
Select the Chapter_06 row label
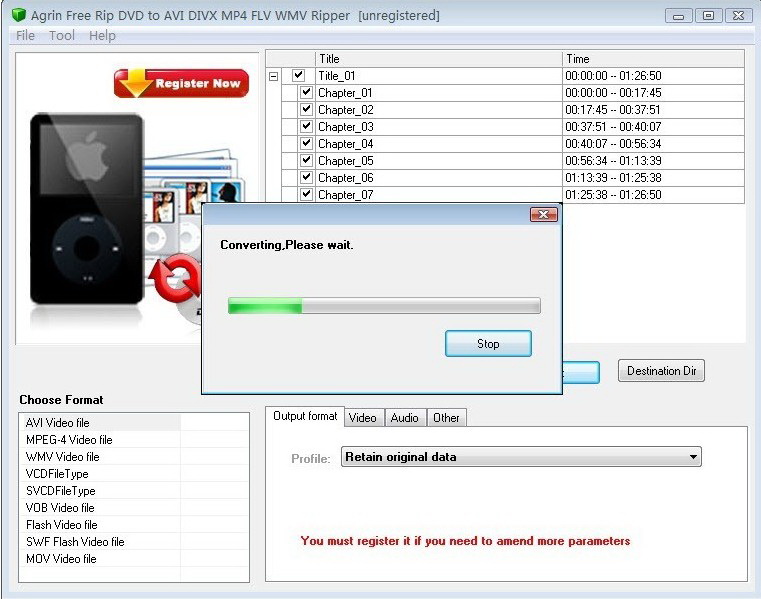point(346,178)
